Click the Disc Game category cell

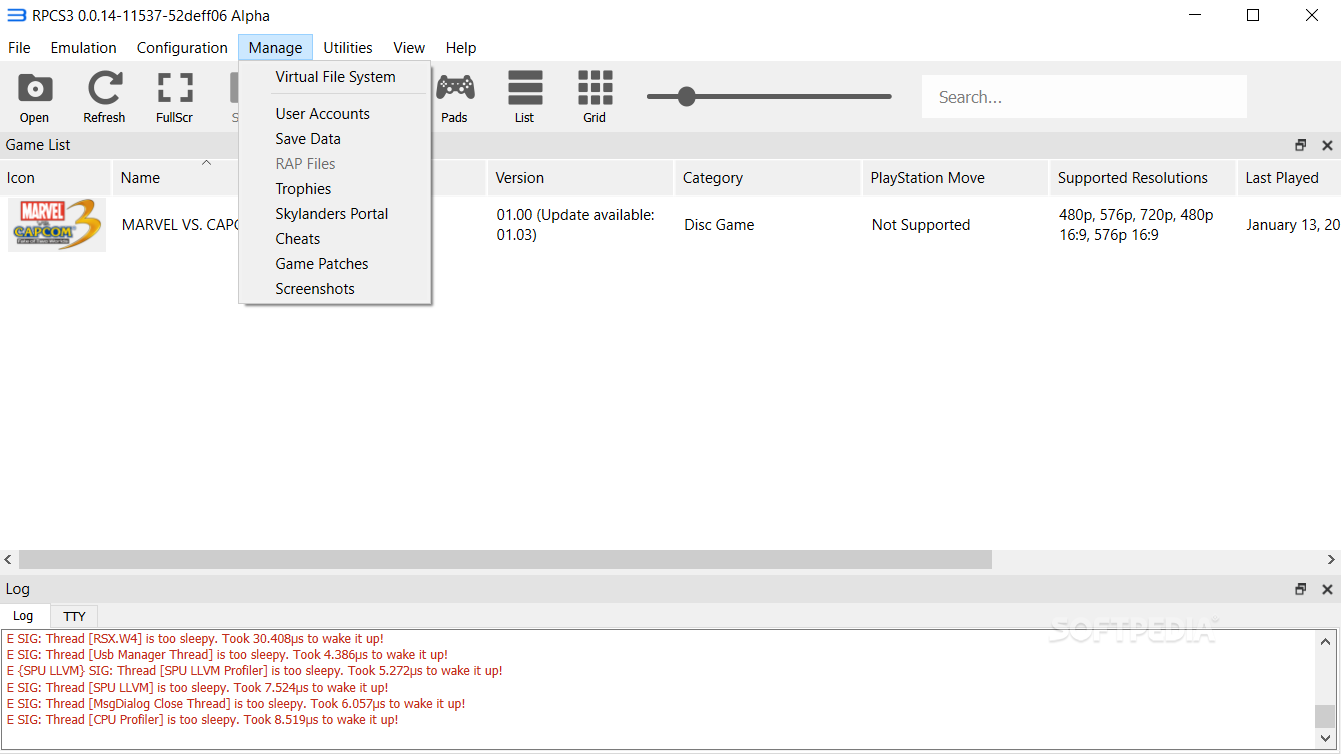(x=719, y=225)
